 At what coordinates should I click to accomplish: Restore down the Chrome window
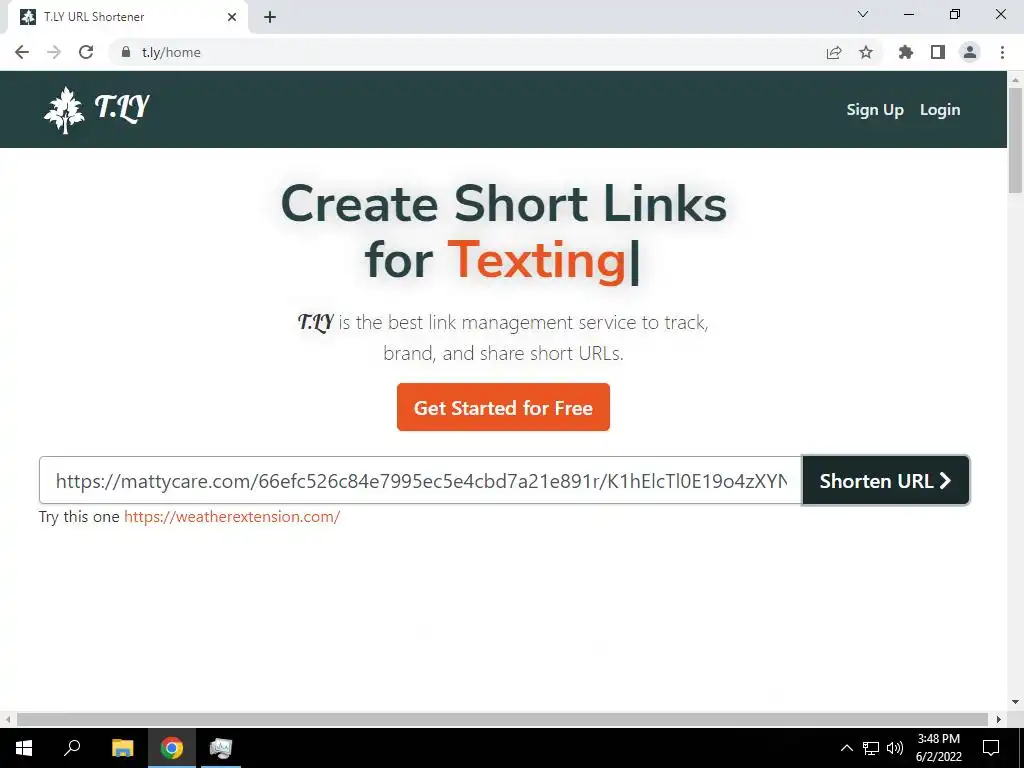(955, 14)
